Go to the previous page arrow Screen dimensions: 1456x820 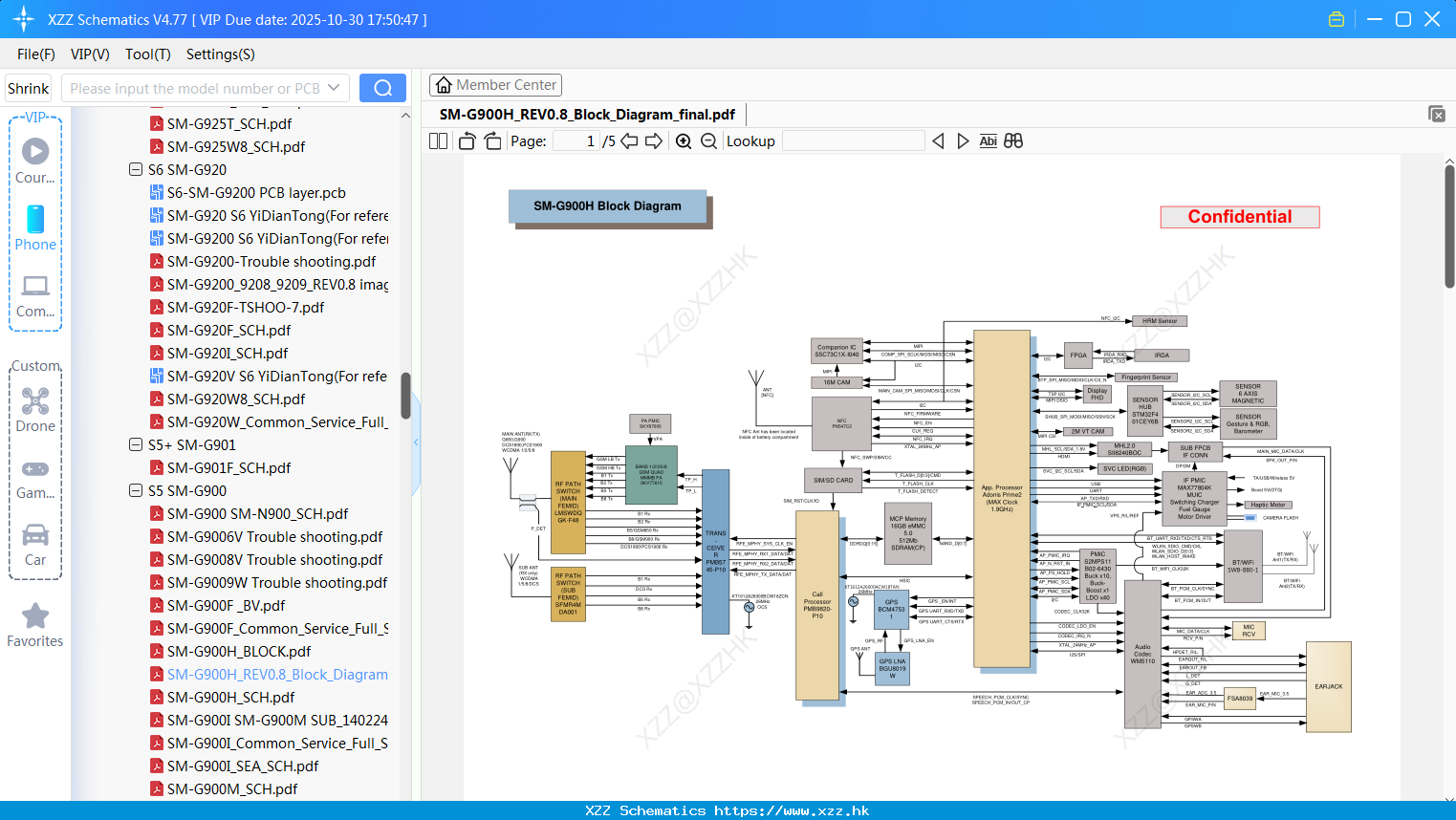(629, 140)
